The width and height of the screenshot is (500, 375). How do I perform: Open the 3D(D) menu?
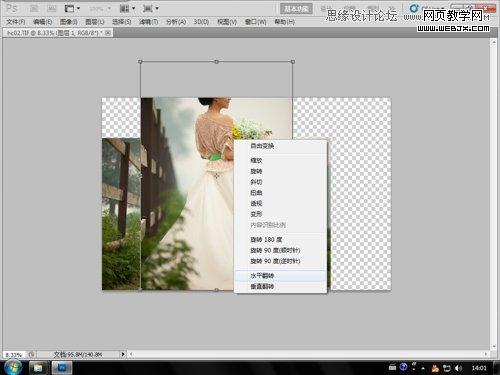[x=201, y=22]
